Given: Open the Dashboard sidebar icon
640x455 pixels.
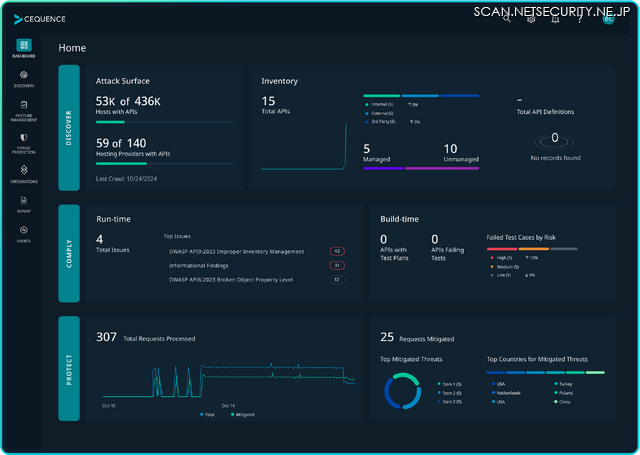Looking at the screenshot, I should pos(24,47).
